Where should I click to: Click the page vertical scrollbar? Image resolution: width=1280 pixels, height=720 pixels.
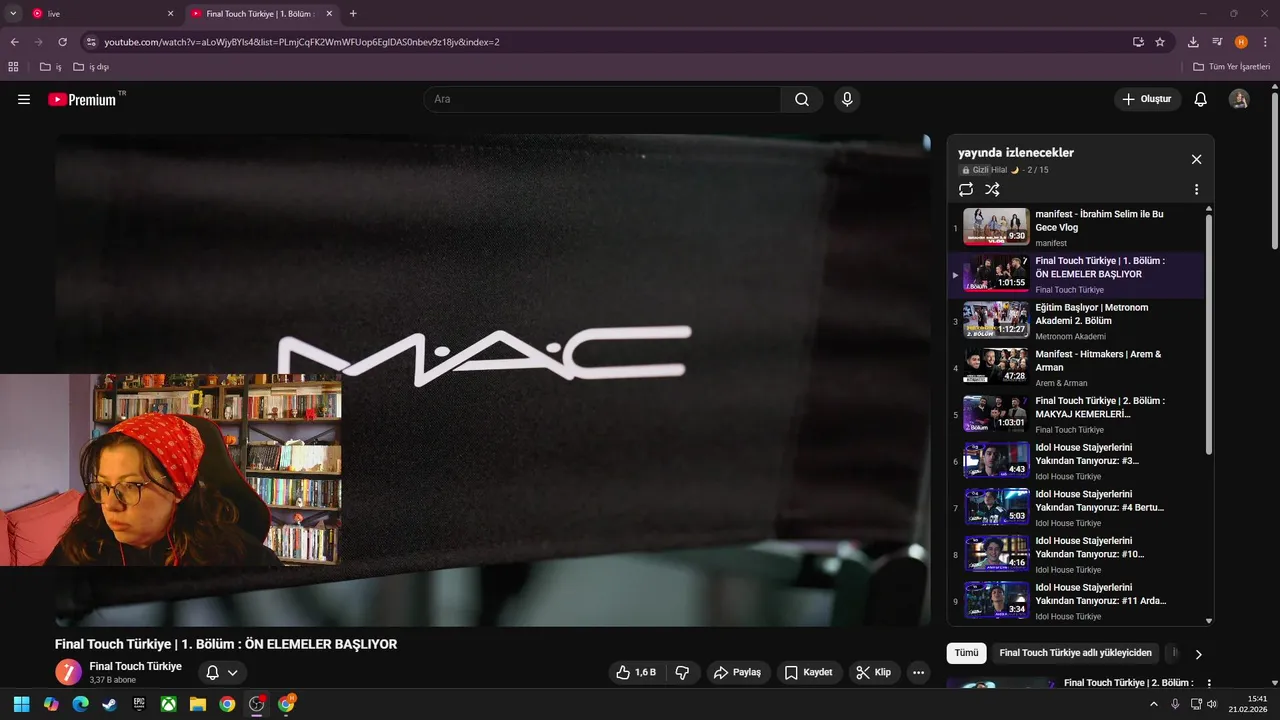point(1275,172)
